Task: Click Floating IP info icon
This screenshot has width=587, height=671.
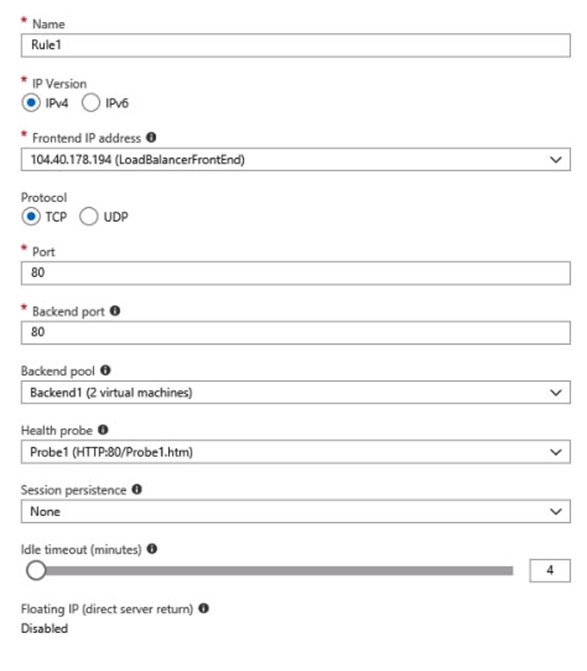Action: (x=204, y=608)
